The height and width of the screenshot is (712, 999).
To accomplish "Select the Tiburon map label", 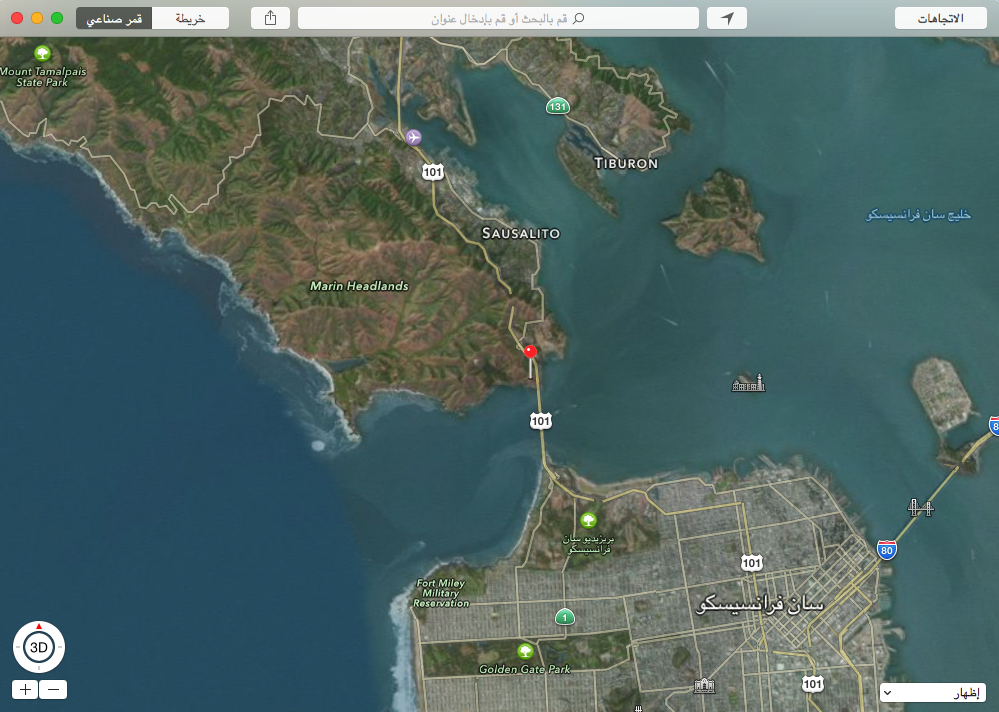I will click(626, 163).
